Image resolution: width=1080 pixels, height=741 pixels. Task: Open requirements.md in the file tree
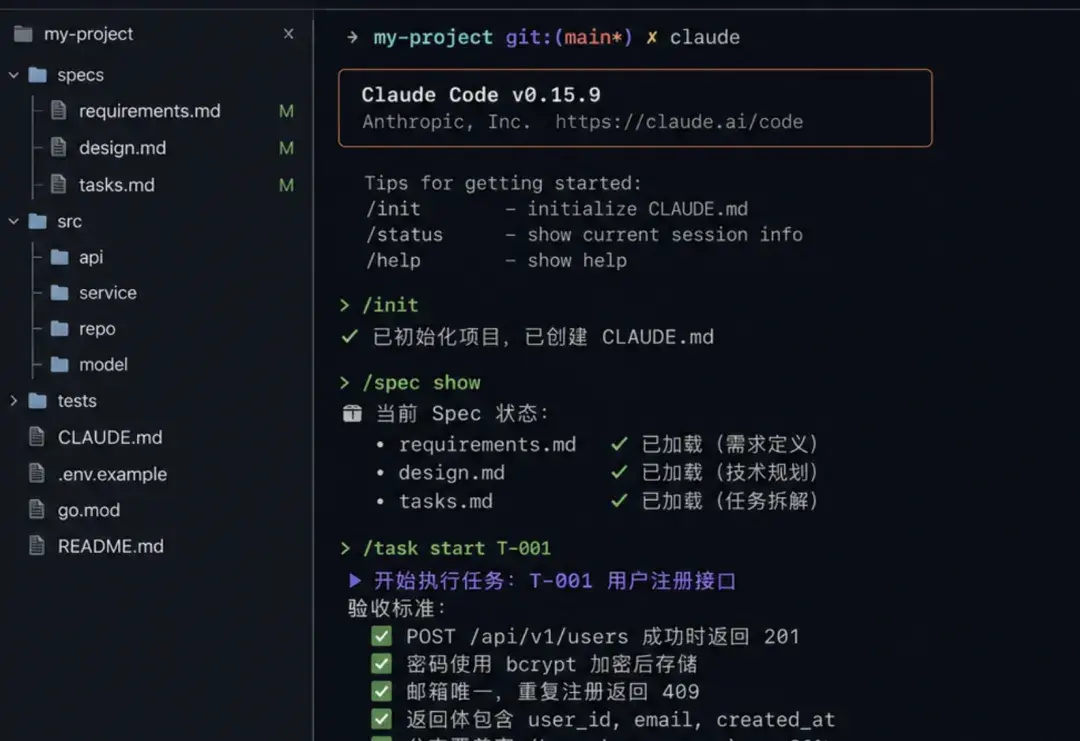pos(149,111)
